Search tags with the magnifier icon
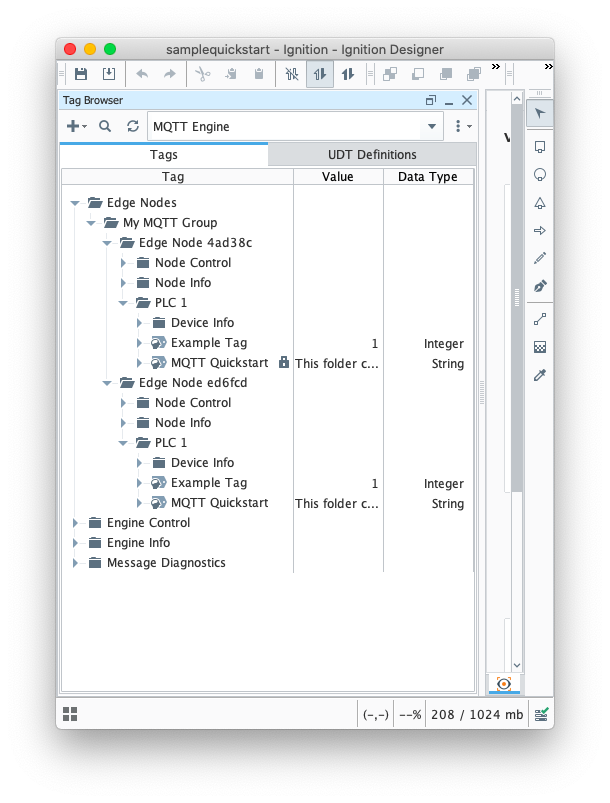Image resolution: width=610 pixels, height=803 pixels. click(x=105, y=126)
